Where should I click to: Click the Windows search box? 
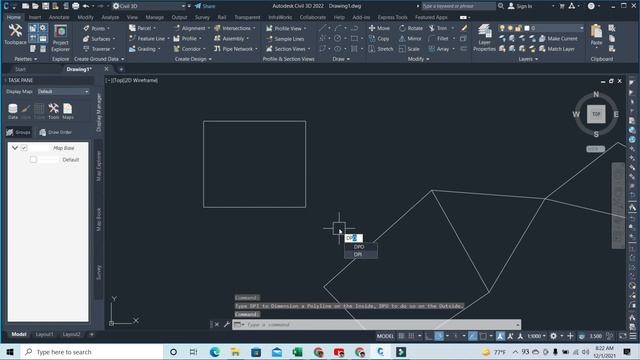(92, 352)
